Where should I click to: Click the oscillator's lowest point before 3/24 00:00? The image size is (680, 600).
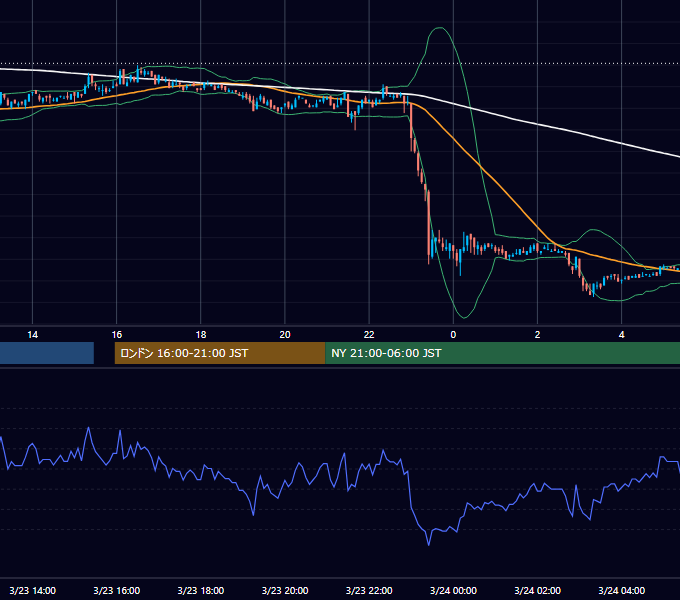point(428,545)
